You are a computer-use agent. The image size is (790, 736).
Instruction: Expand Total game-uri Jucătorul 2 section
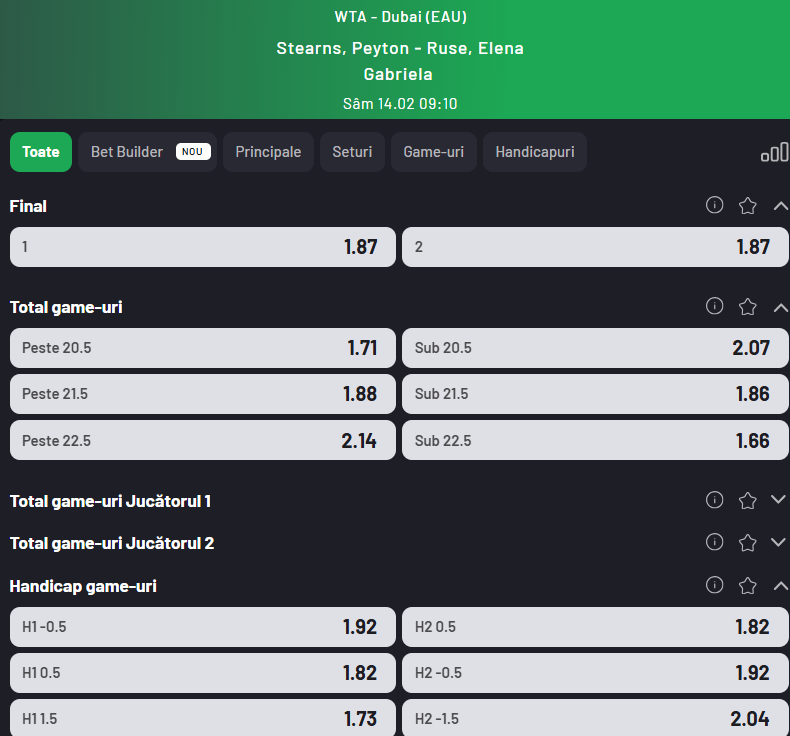(780, 543)
